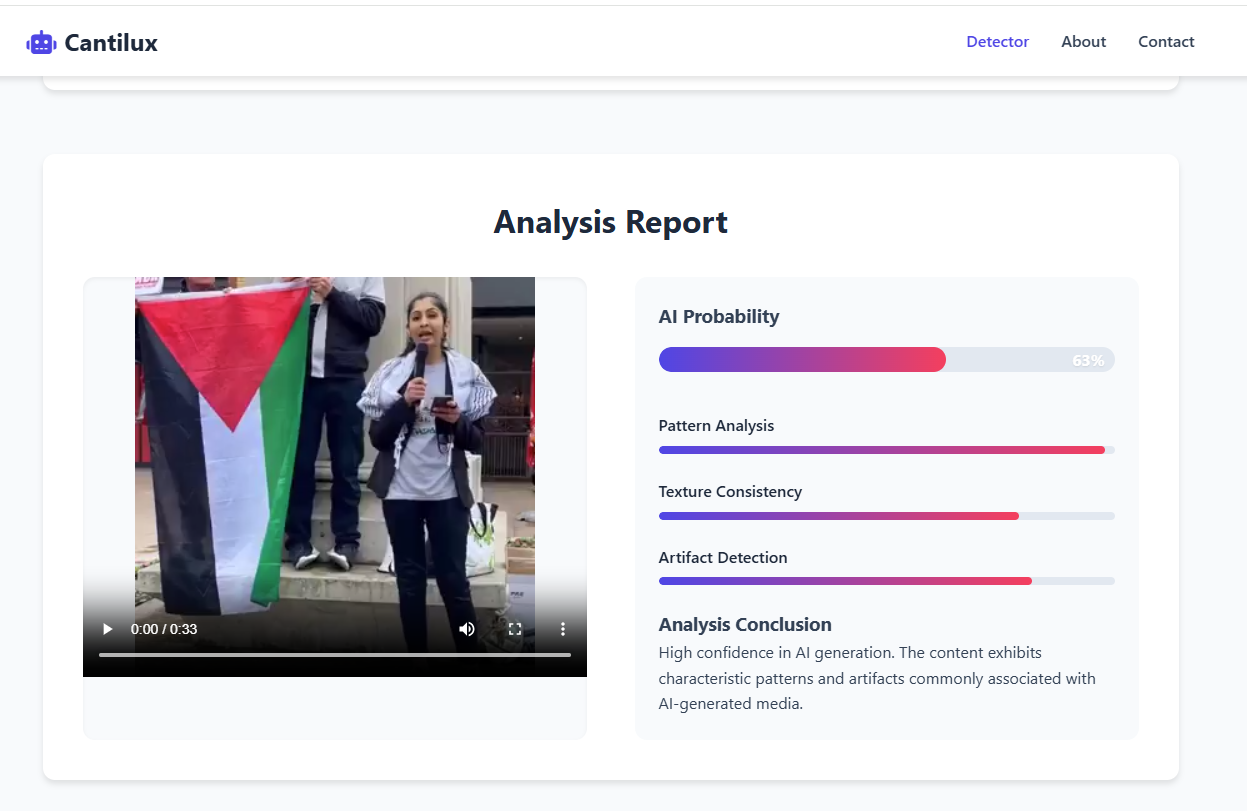The height and width of the screenshot is (811, 1247).
Task: Click the Artifact Detection label
Action: 723,558
